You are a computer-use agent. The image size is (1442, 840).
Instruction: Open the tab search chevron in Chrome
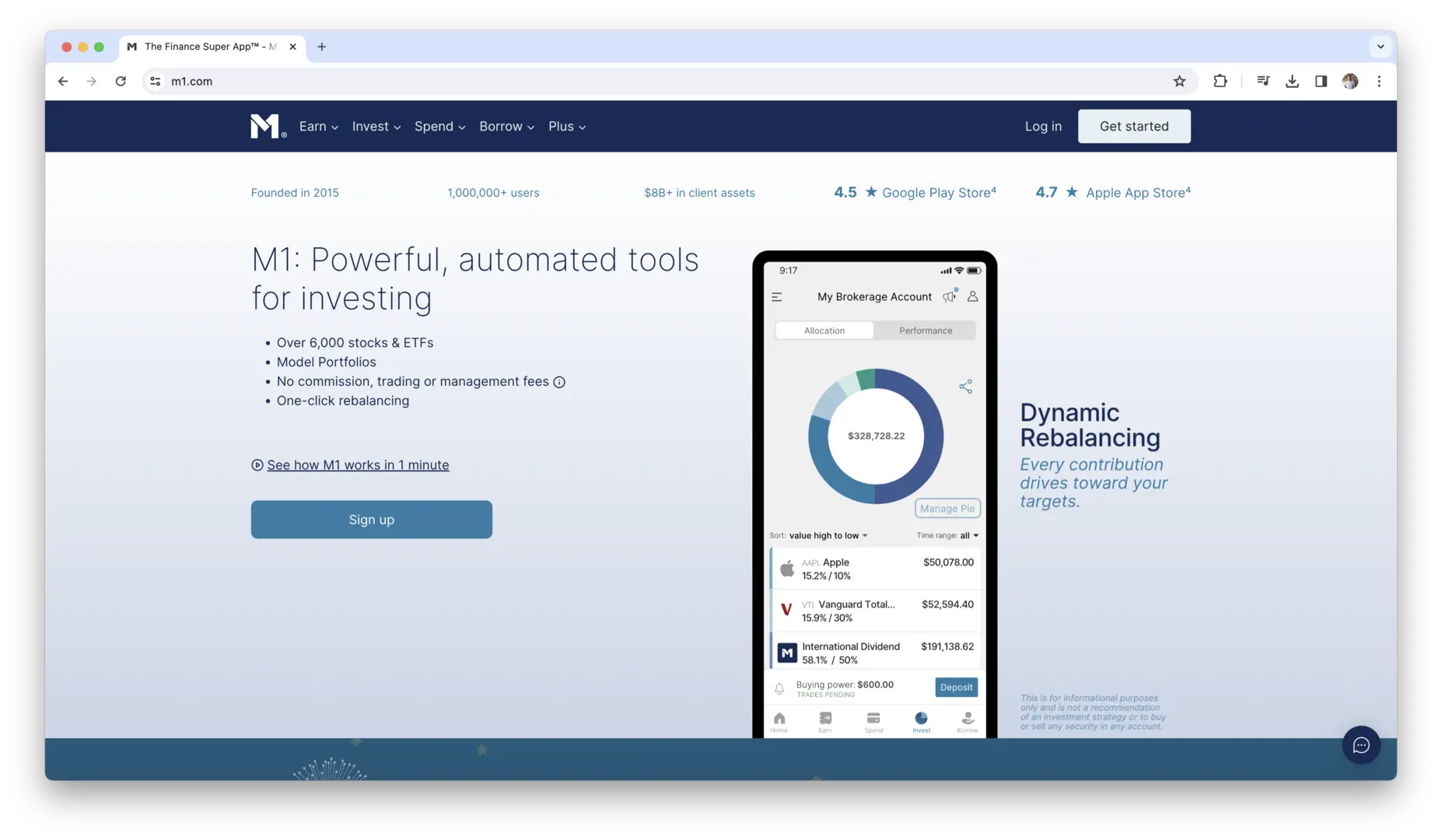tap(1380, 47)
